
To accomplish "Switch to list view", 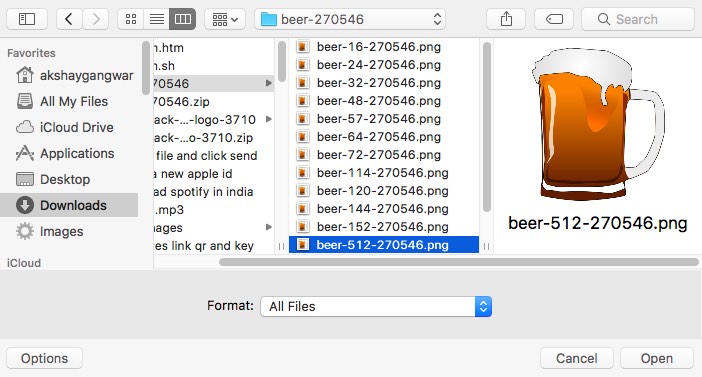I will 156,19.
